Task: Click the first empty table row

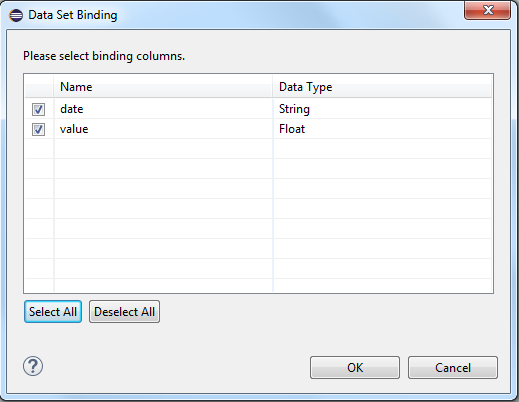Action: coord(258,149)
